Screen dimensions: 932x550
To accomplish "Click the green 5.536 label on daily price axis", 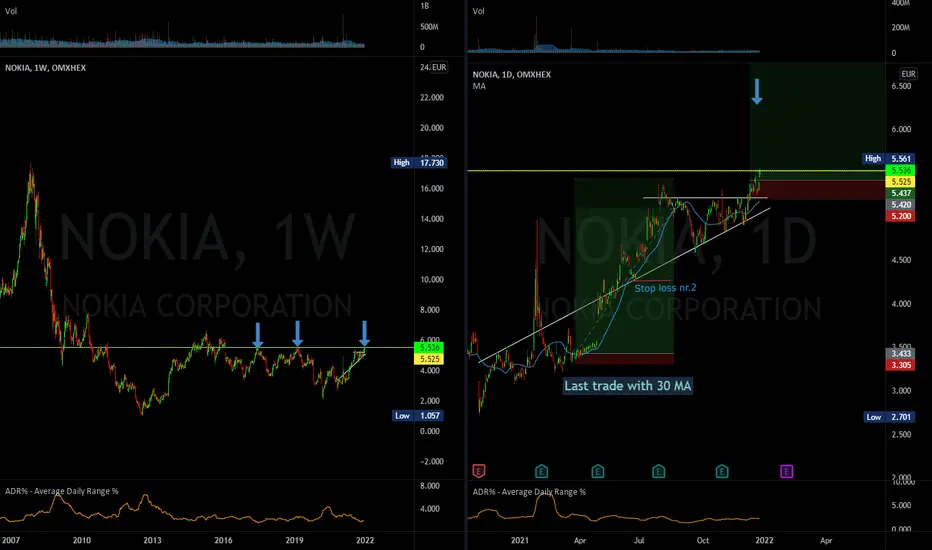I will pyautogui.click(x=900, y=170).
